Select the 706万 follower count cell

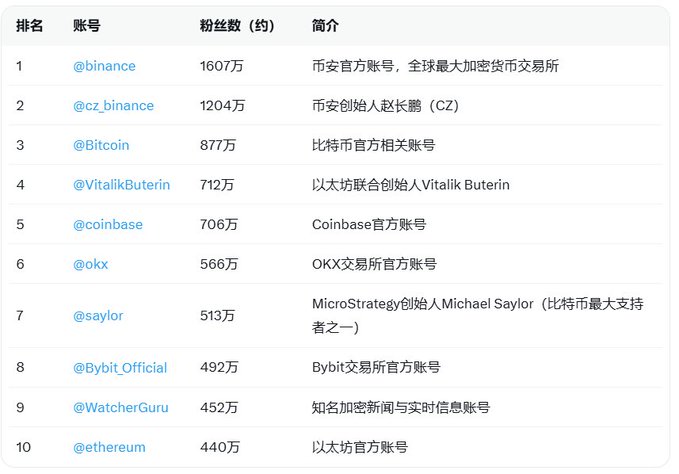(x=219, y=225)
